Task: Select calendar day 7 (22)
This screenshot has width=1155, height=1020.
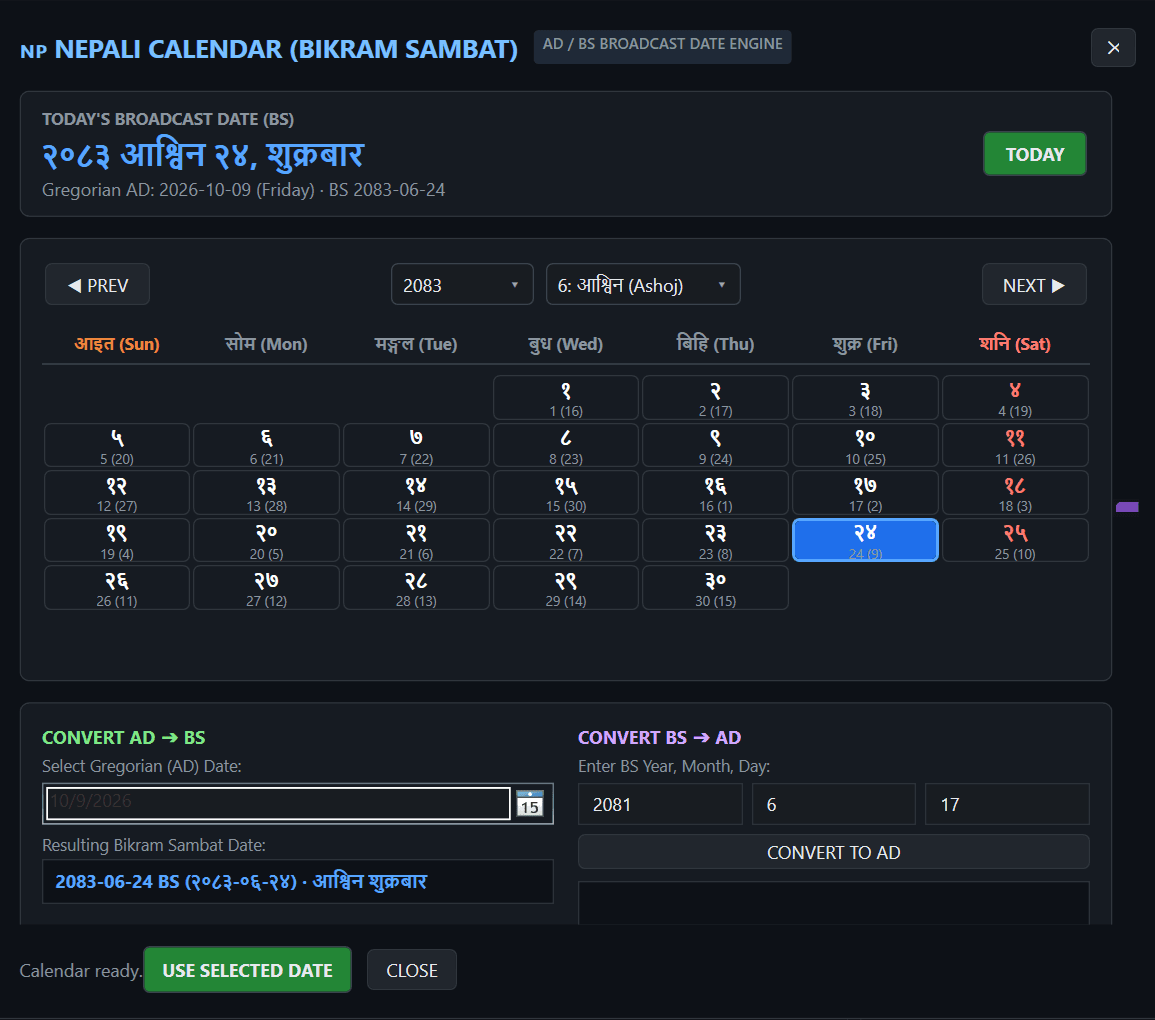Action: pos(416,446)
